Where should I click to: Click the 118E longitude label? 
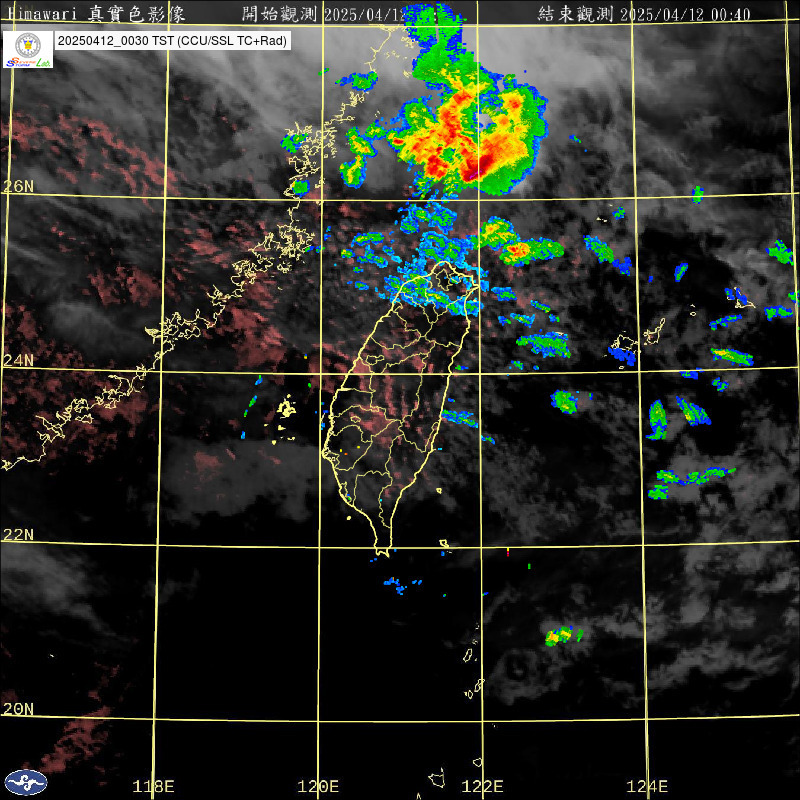pyautogui.click(x=154, y=786)
